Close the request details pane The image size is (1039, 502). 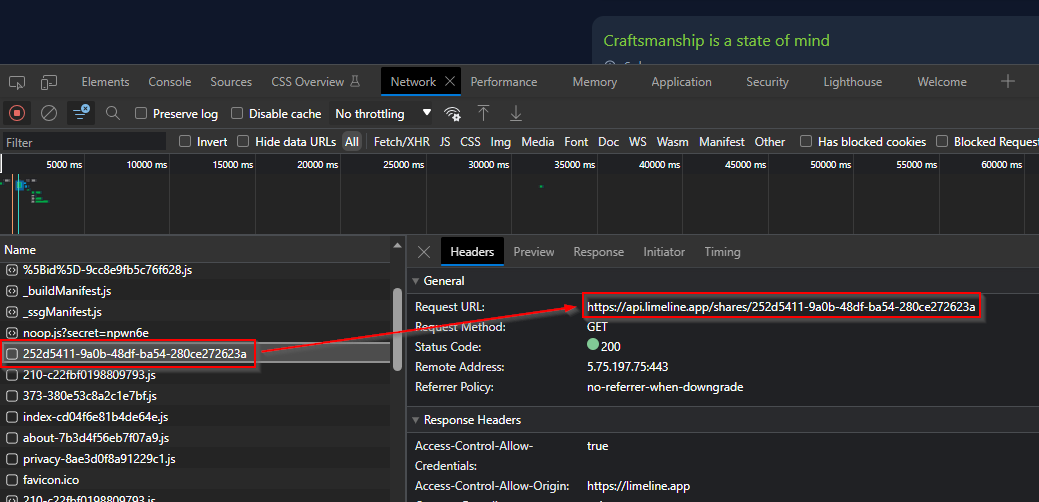coord(424,252)
